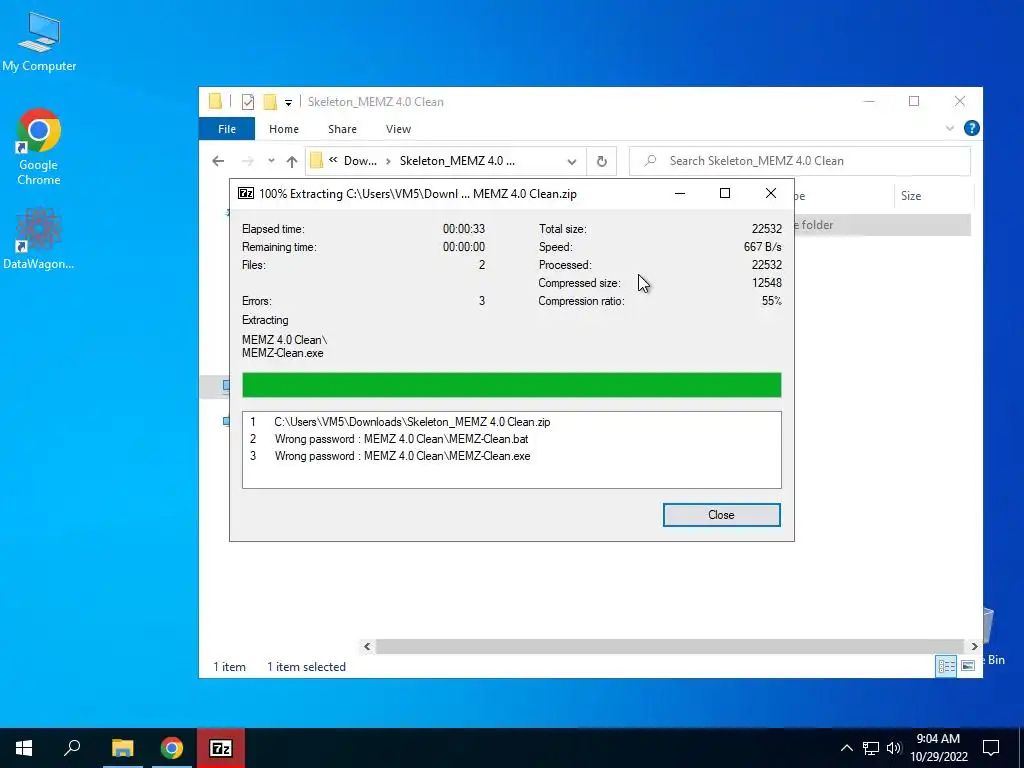Image resolution: width=1024 pixels, height=768 pixels.
Task: Open recent locations dropdown arrow
Action: 271,161
